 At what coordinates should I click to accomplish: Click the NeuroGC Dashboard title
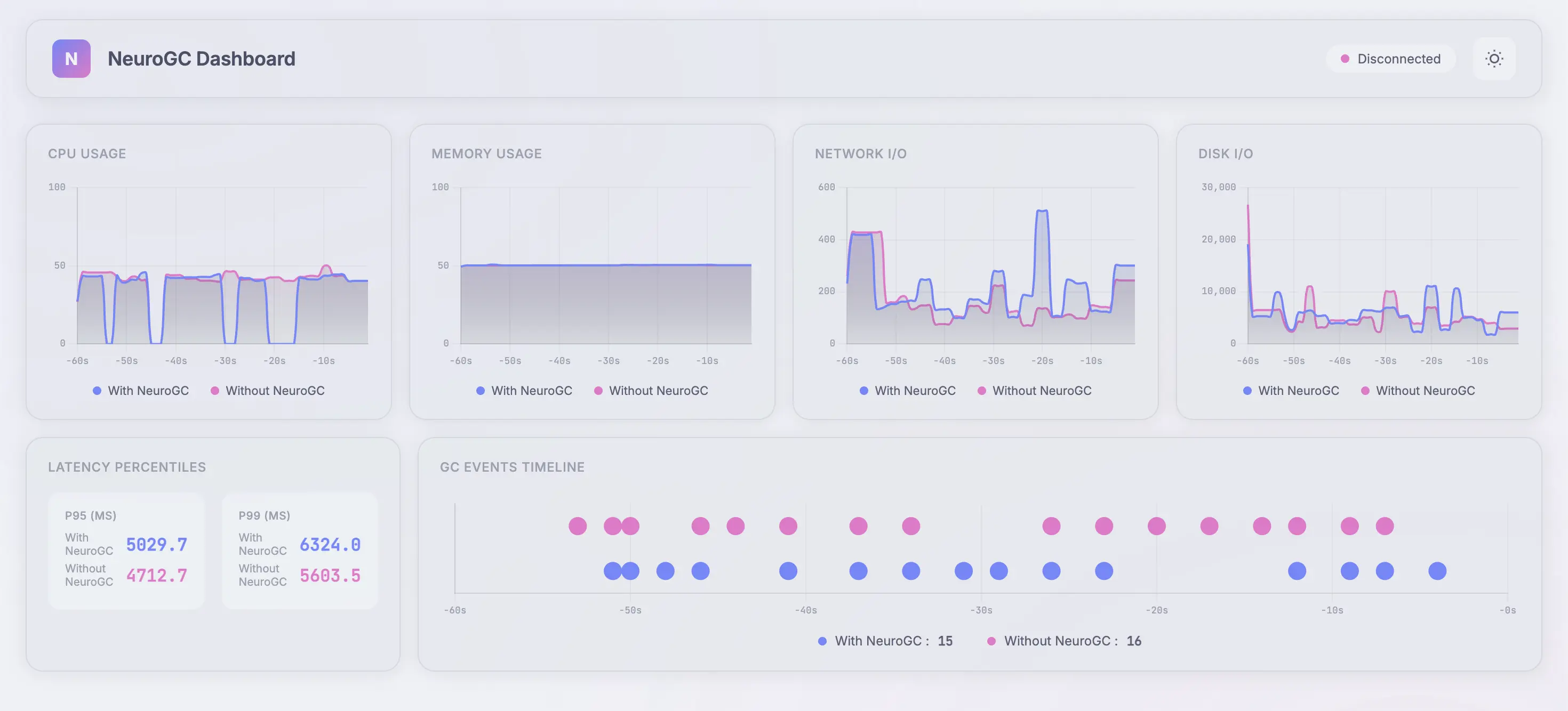coord(202,59)
